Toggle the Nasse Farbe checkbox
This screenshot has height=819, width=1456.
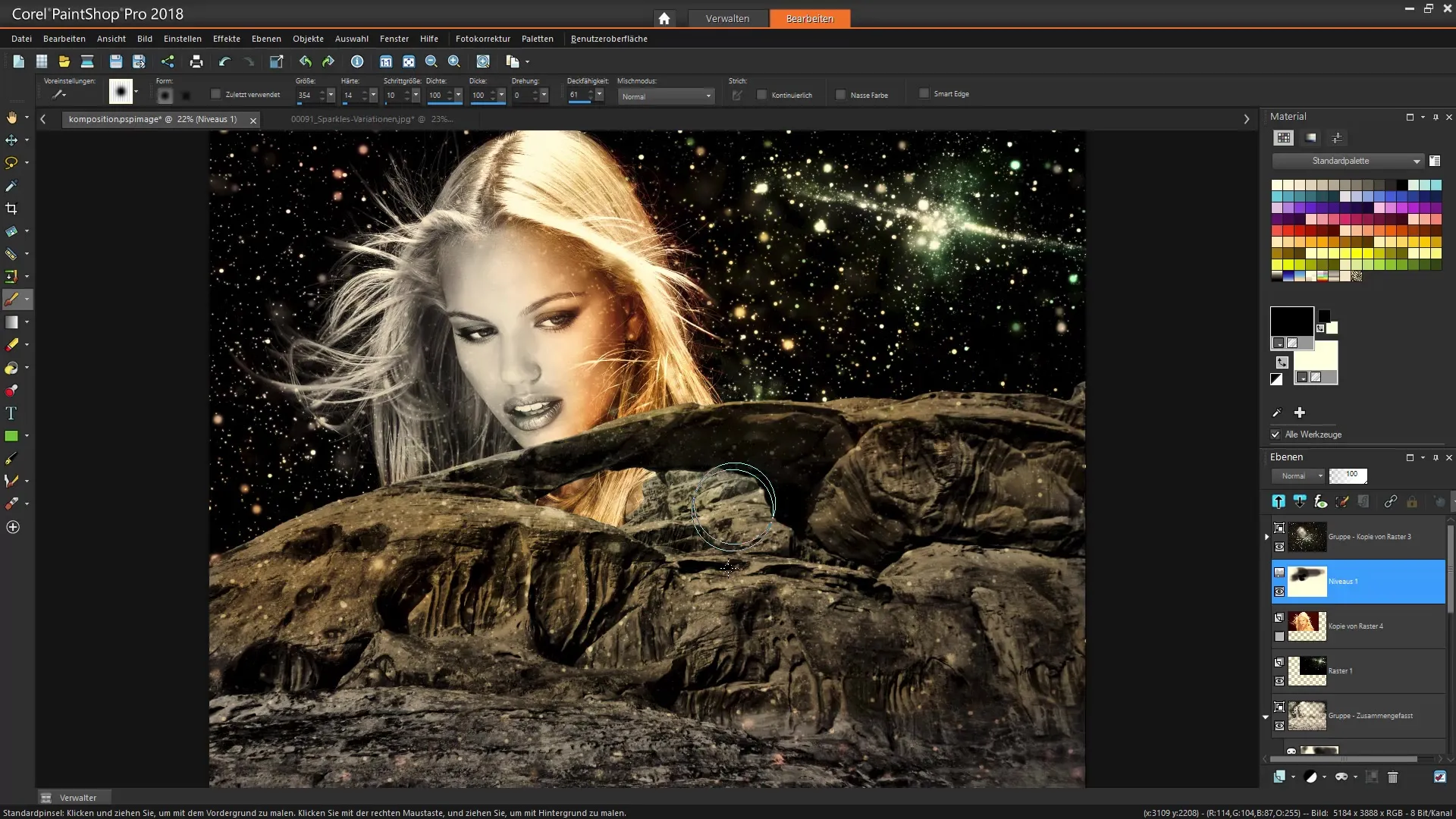[840, 95]
